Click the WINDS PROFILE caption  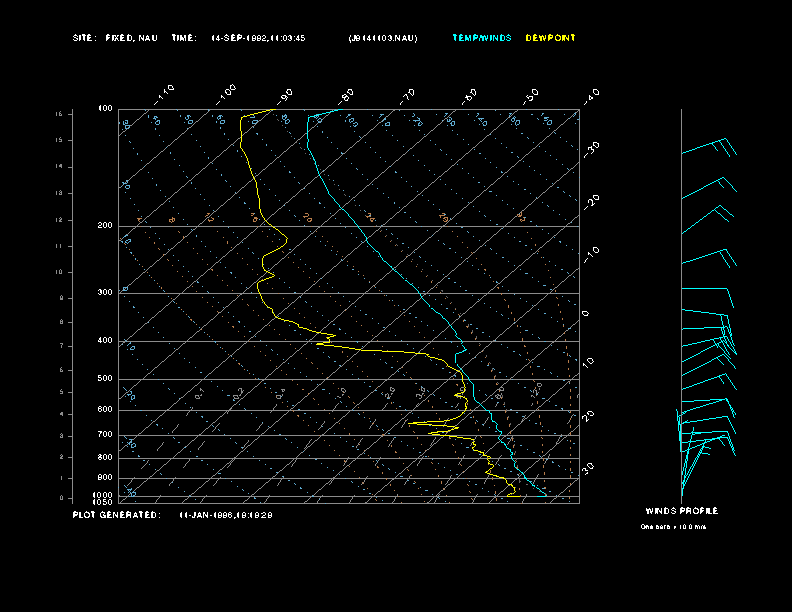click(x=681, y=511)
